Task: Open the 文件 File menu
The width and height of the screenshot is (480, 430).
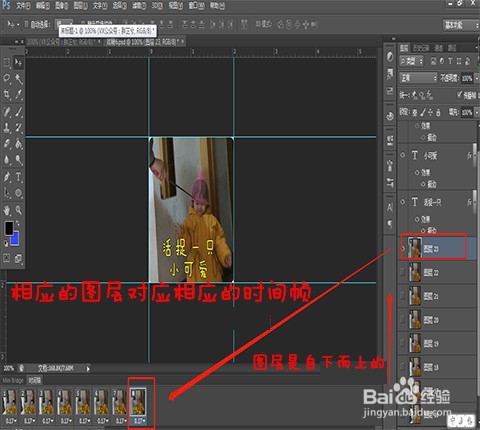Action: click(x=23, y=6)
